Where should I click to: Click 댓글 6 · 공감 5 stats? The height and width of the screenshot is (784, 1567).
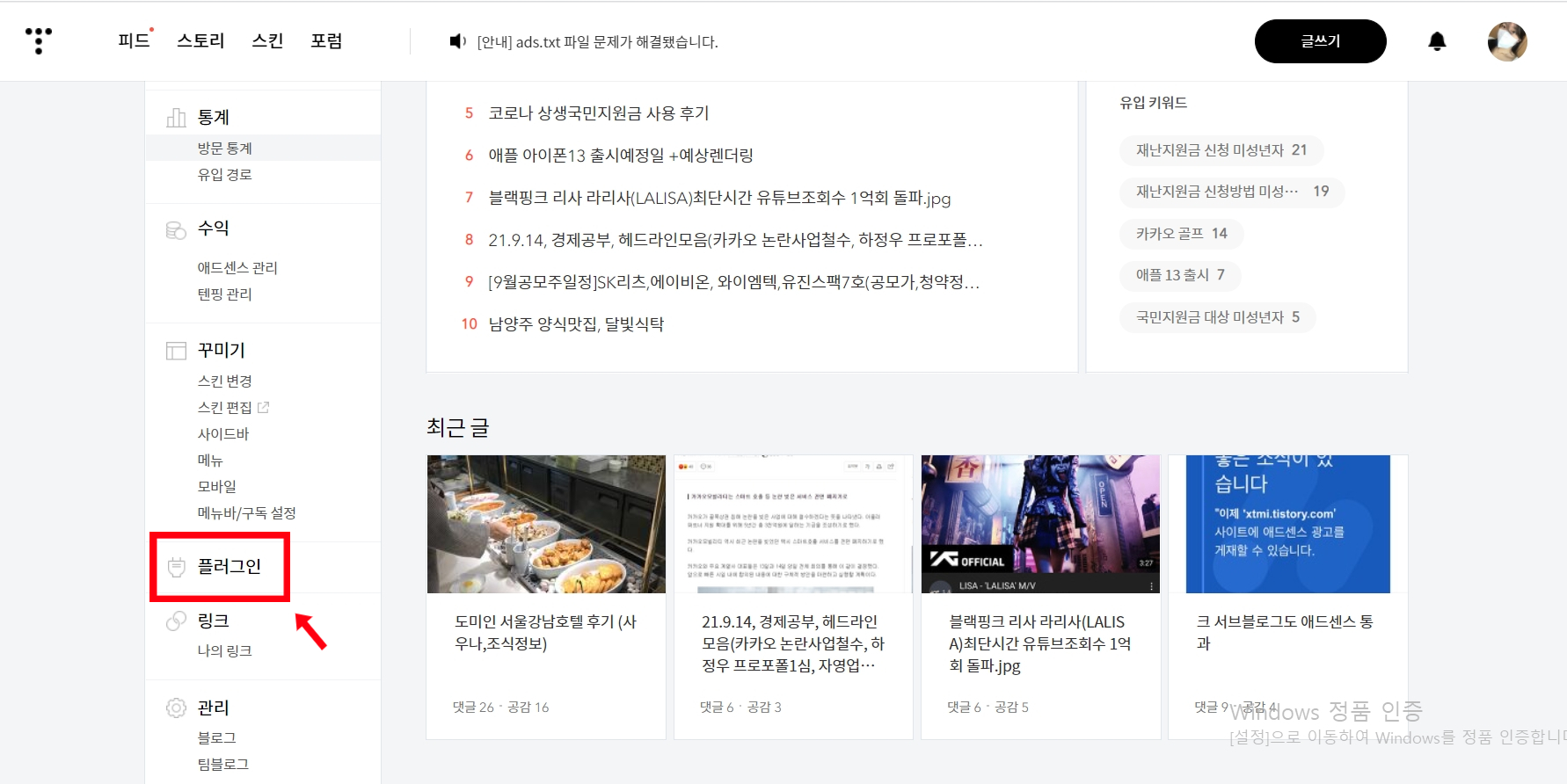[988, 707]
